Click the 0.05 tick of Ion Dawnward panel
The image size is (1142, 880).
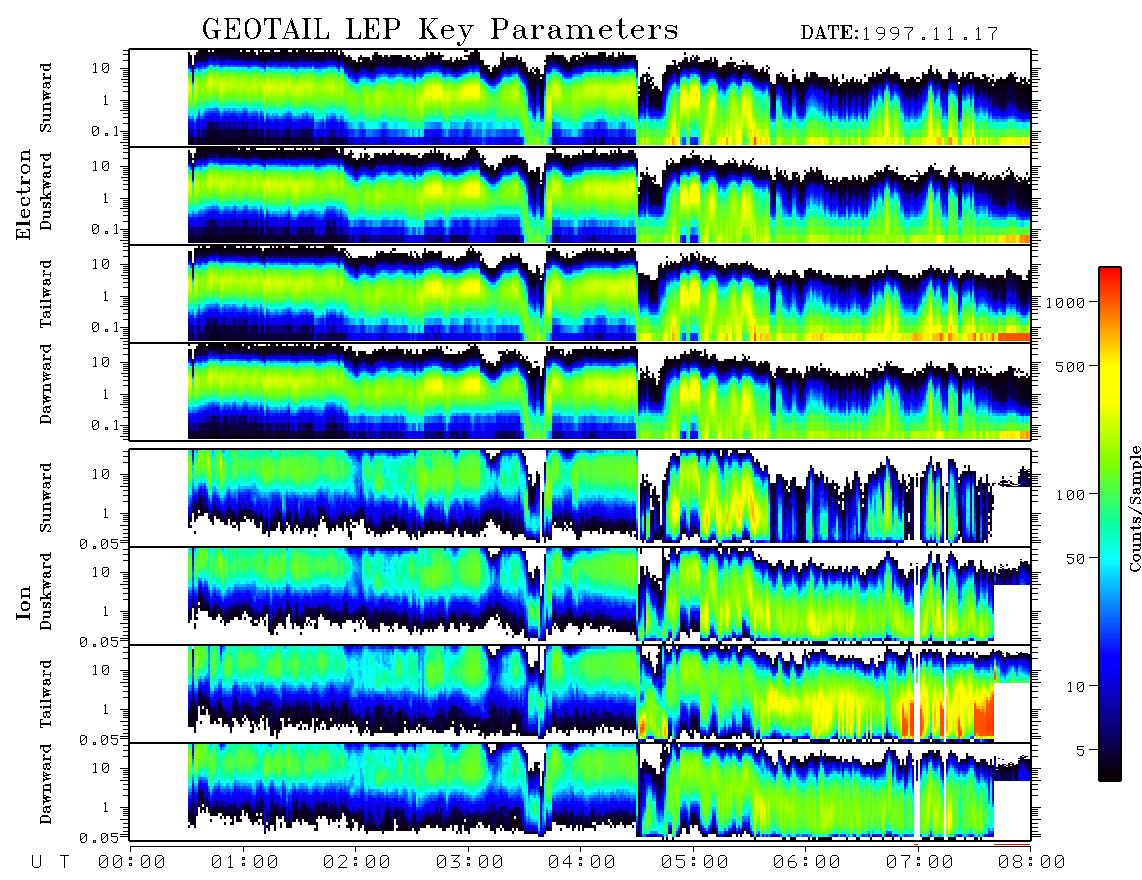tap(98, 838)
